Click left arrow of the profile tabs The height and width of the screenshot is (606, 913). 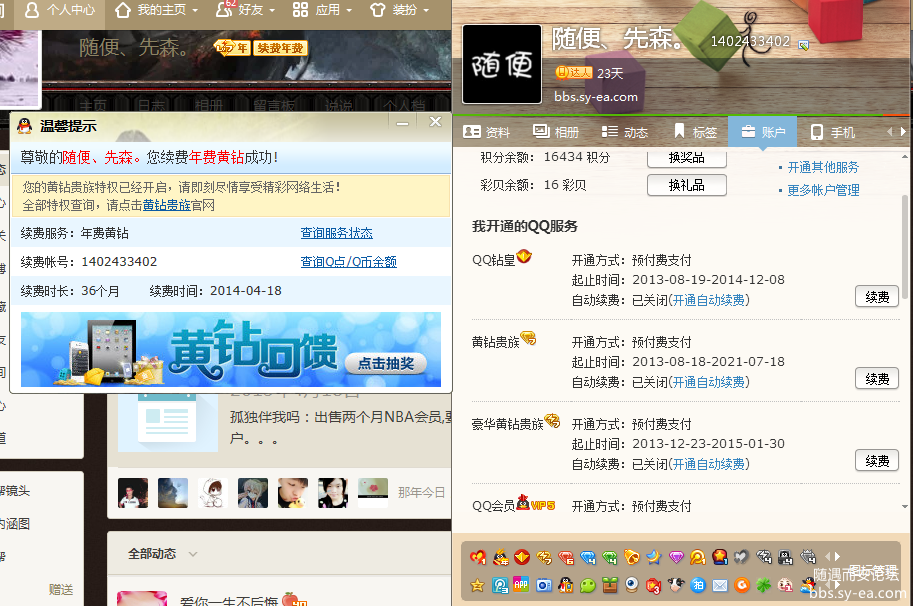(889, 132)
